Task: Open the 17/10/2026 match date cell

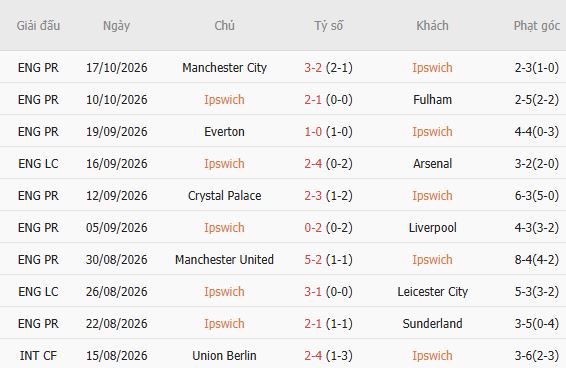Action: click(117, 68)
